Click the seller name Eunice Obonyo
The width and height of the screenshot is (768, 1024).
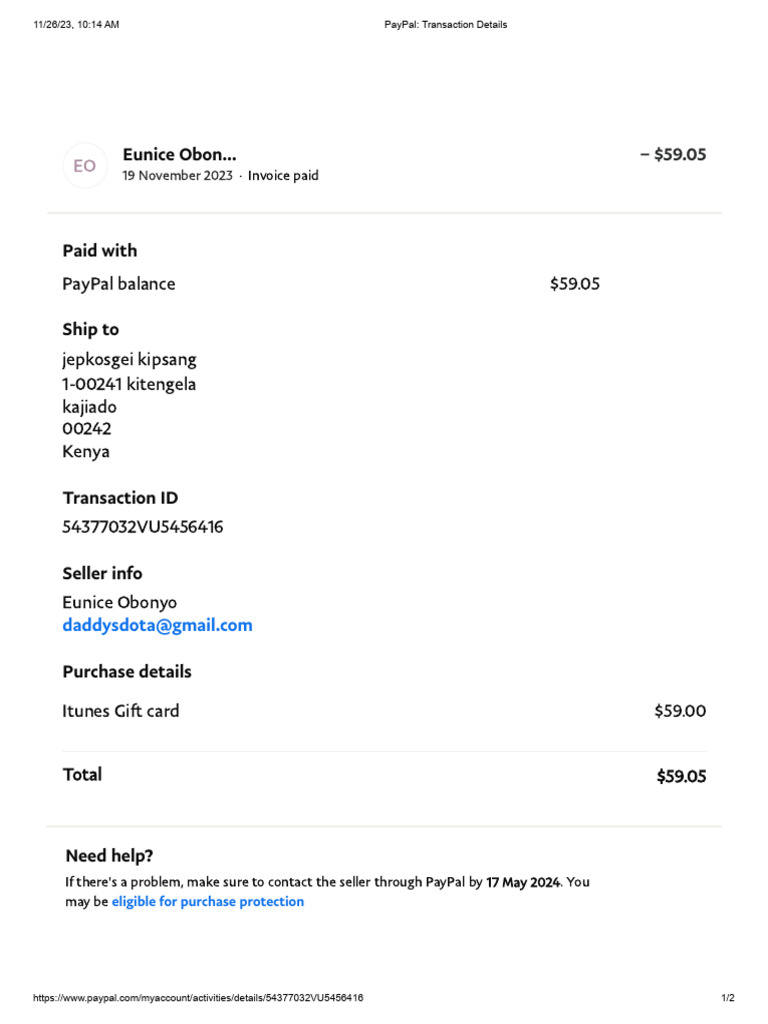pyautogui.click(x=119, y=603)
